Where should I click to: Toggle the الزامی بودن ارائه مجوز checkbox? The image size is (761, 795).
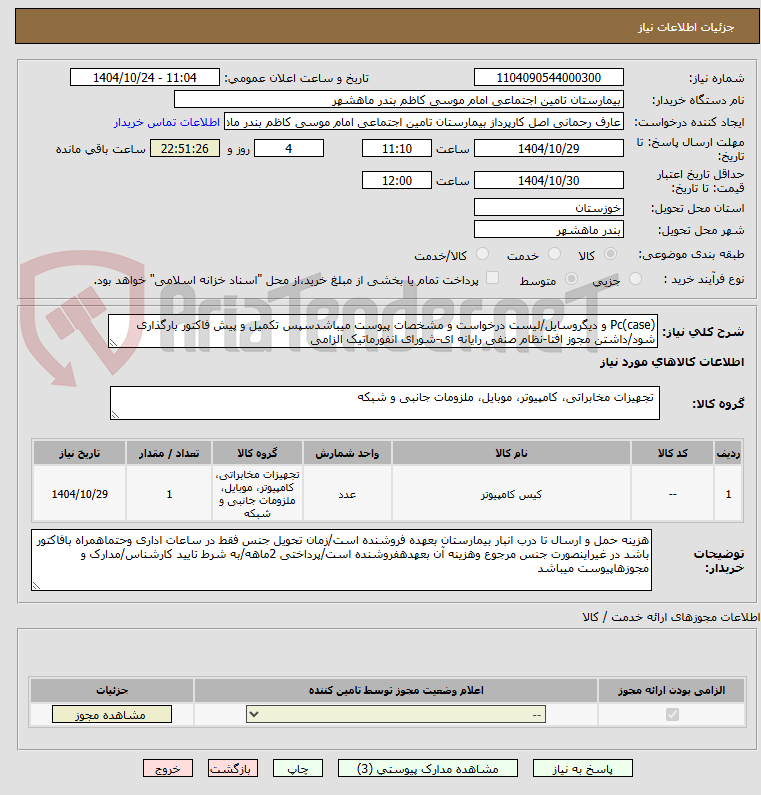[x=672, y=714]
